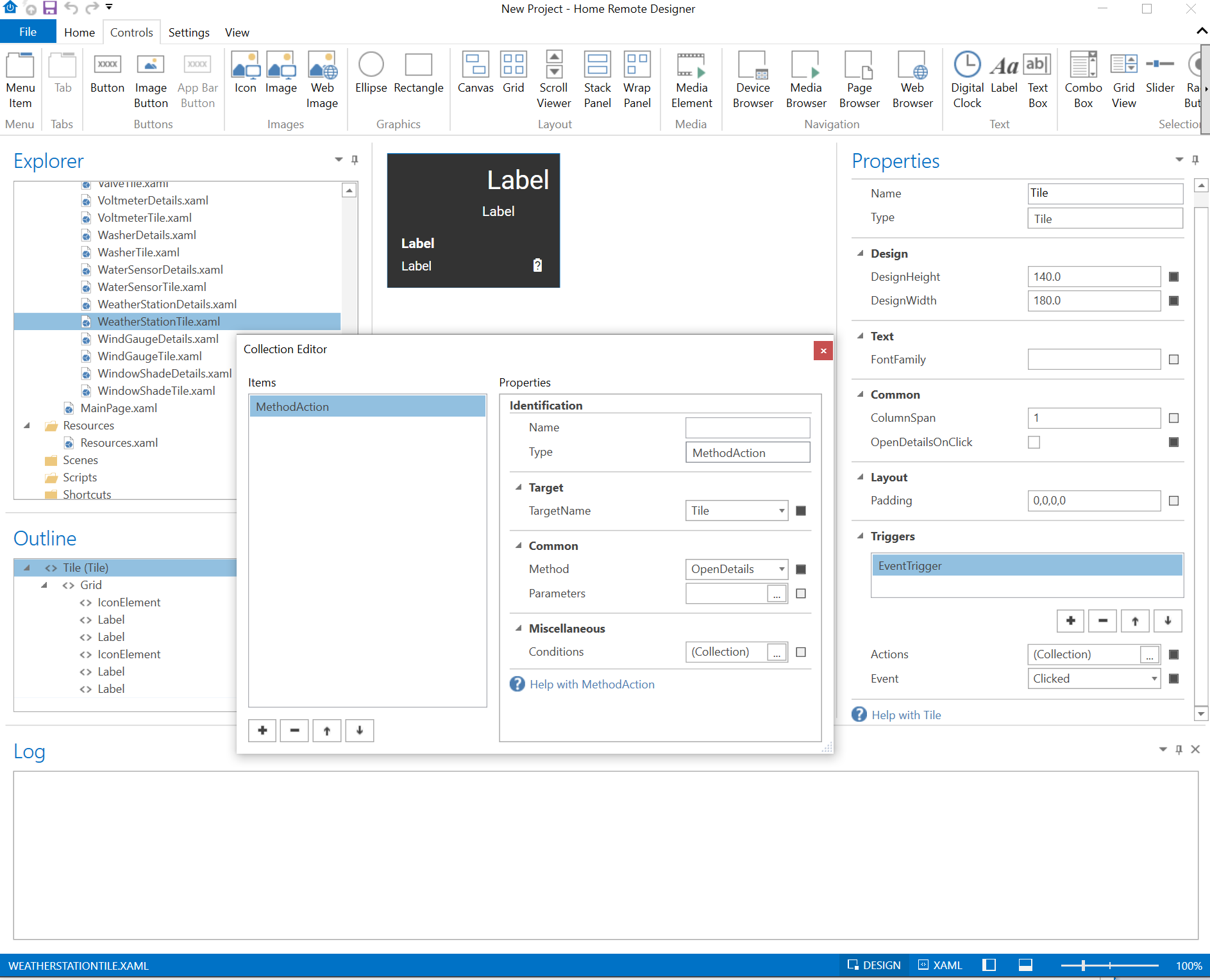
Task: Switch to the Settings ribbon tab
Action: click(x=189, y=32)
